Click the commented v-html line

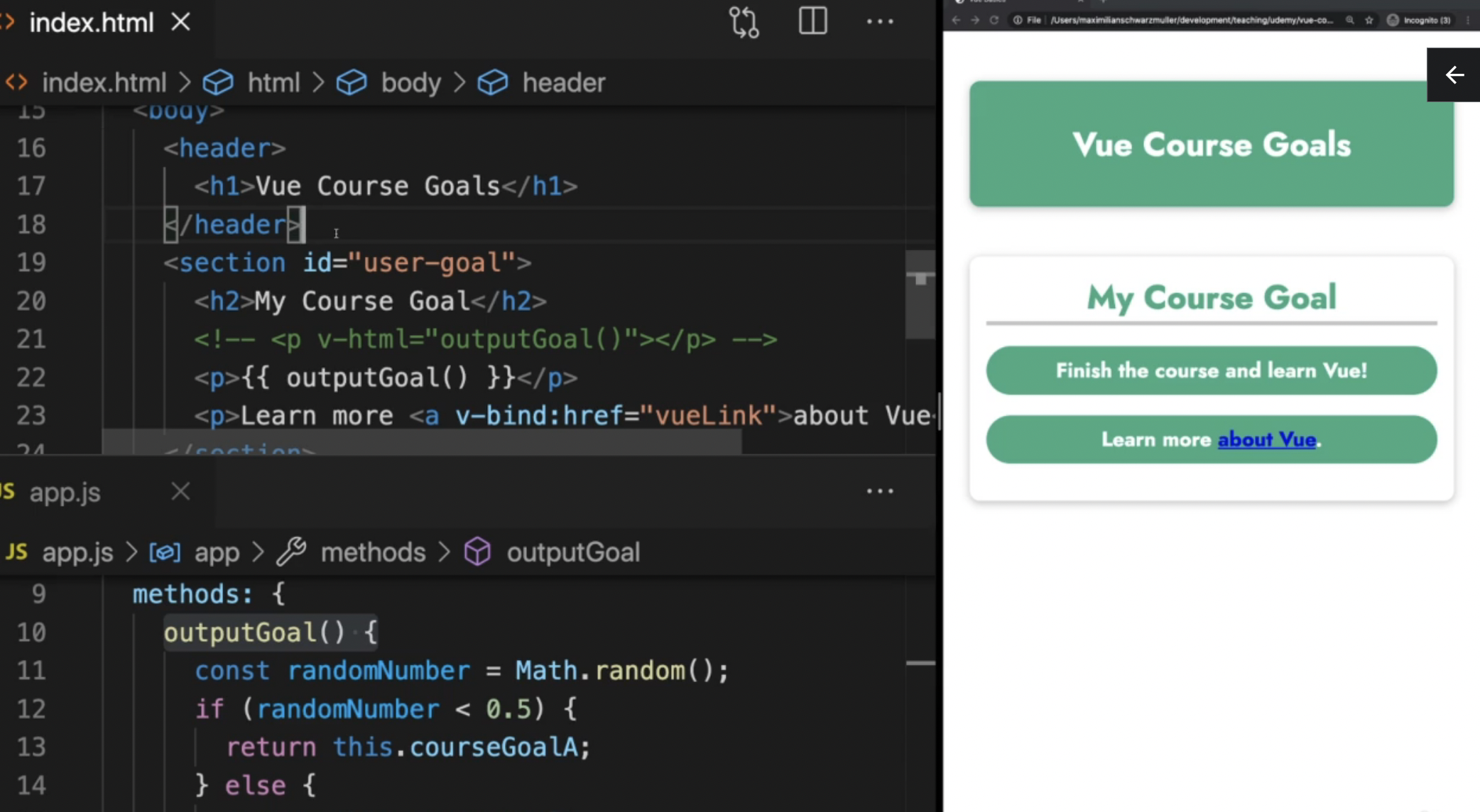pos(486,339)
